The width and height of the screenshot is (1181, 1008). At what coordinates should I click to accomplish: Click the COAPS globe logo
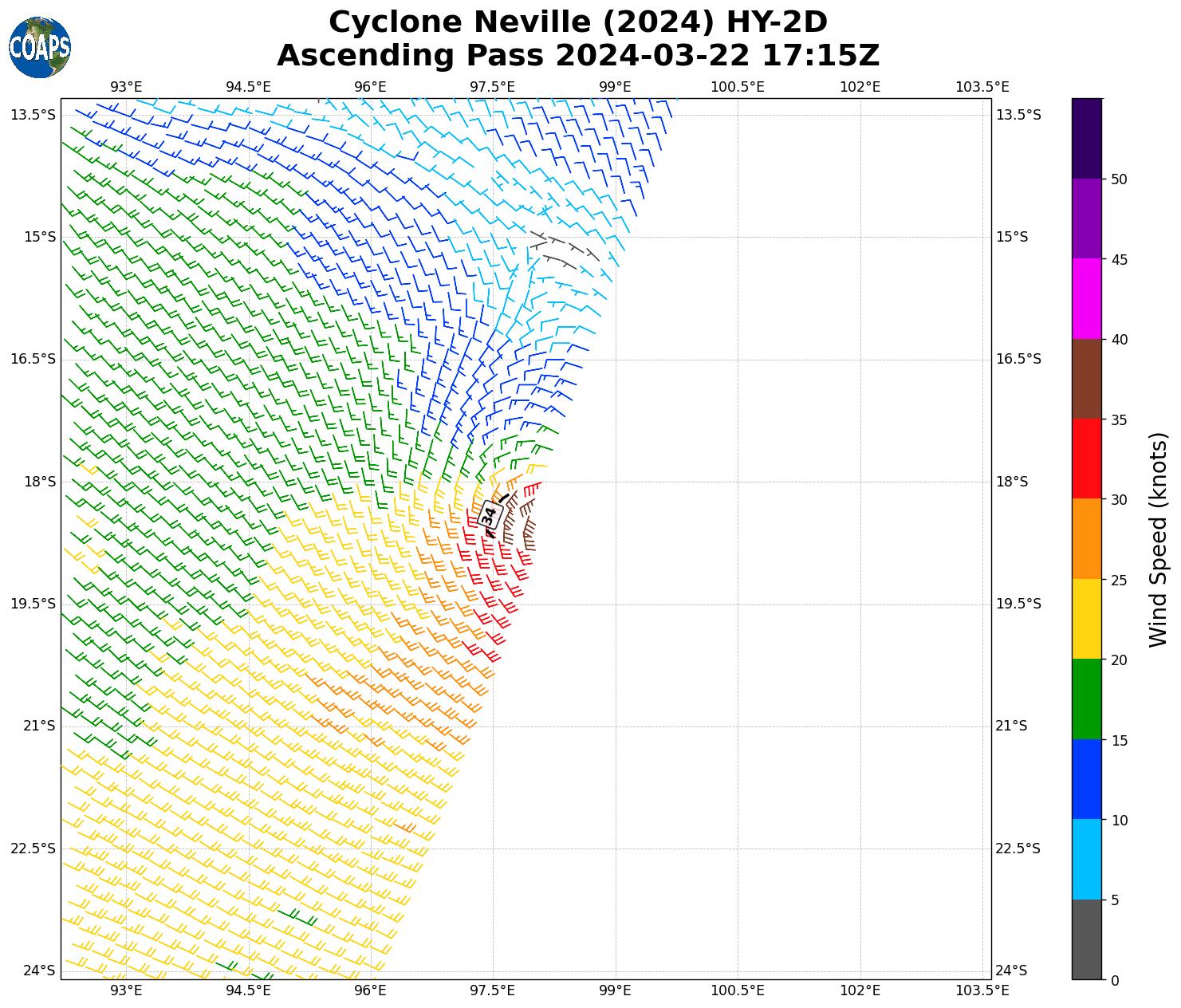[40, 47]
